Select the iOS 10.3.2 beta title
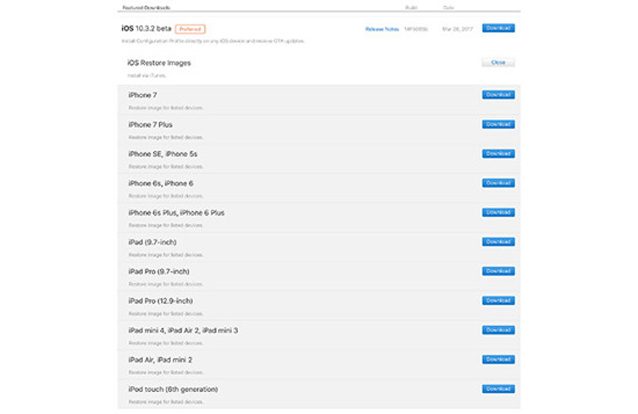Screen dimensions: 638x414 pyautogui.click(x=146, y=28)
